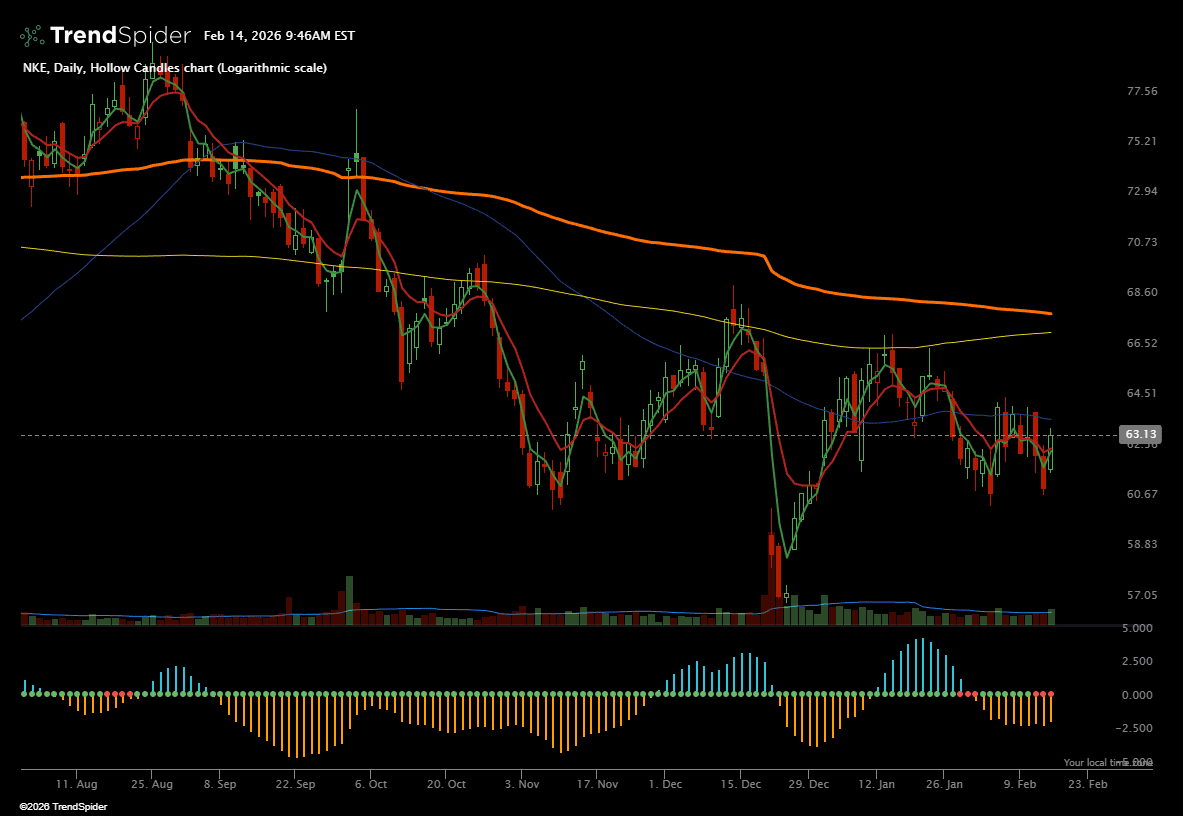Select the 6. Oct date axis marker
The width and height of the screenshot is (1183, 816).
coord(371,785)
